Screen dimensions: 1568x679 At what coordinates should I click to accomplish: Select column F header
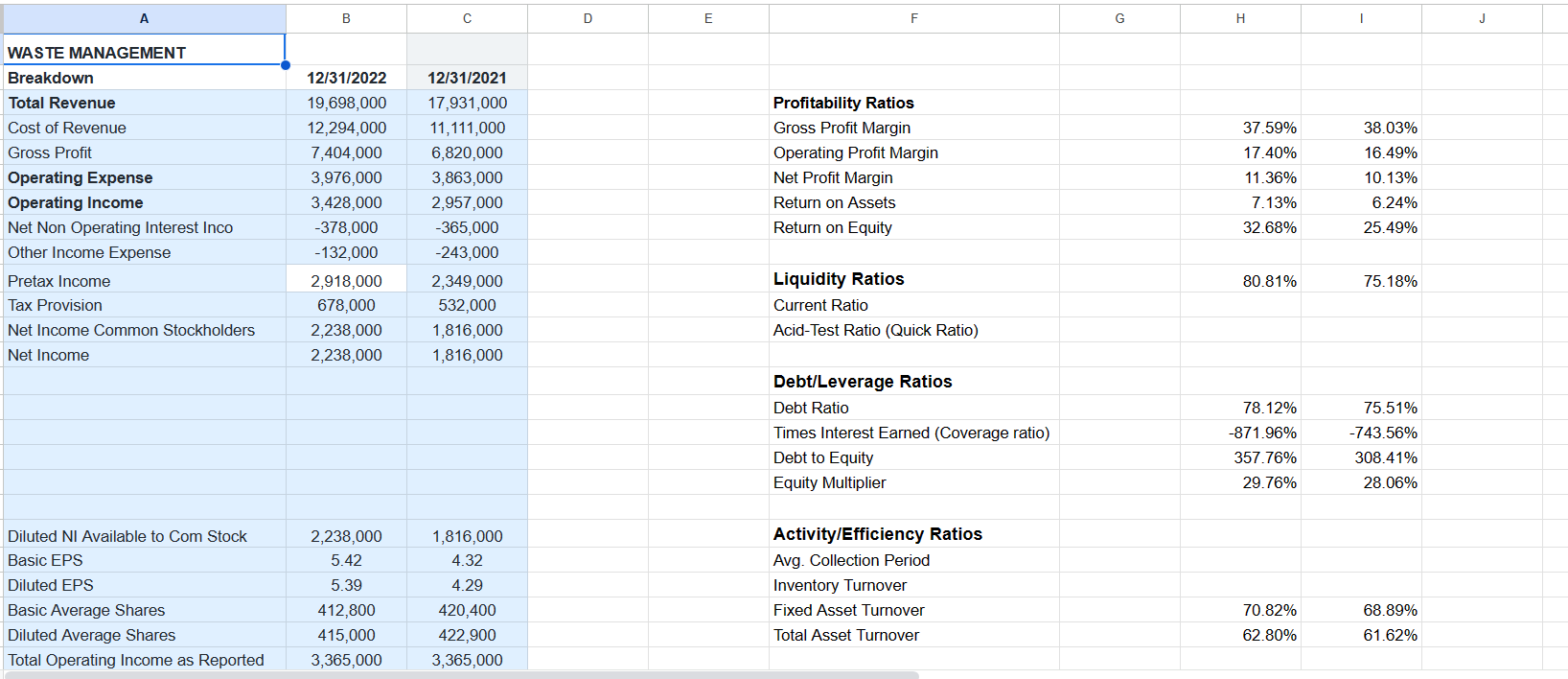(913, 18)
